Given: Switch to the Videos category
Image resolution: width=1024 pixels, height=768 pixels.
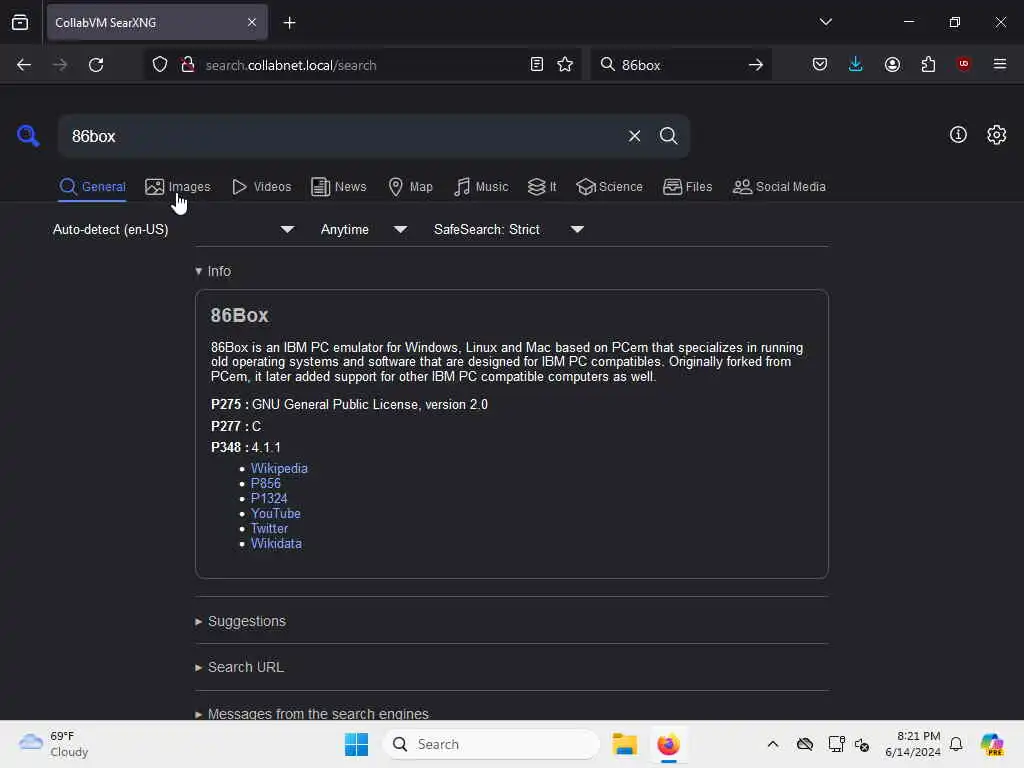Looking at the screenshot, I should (261, 187).
